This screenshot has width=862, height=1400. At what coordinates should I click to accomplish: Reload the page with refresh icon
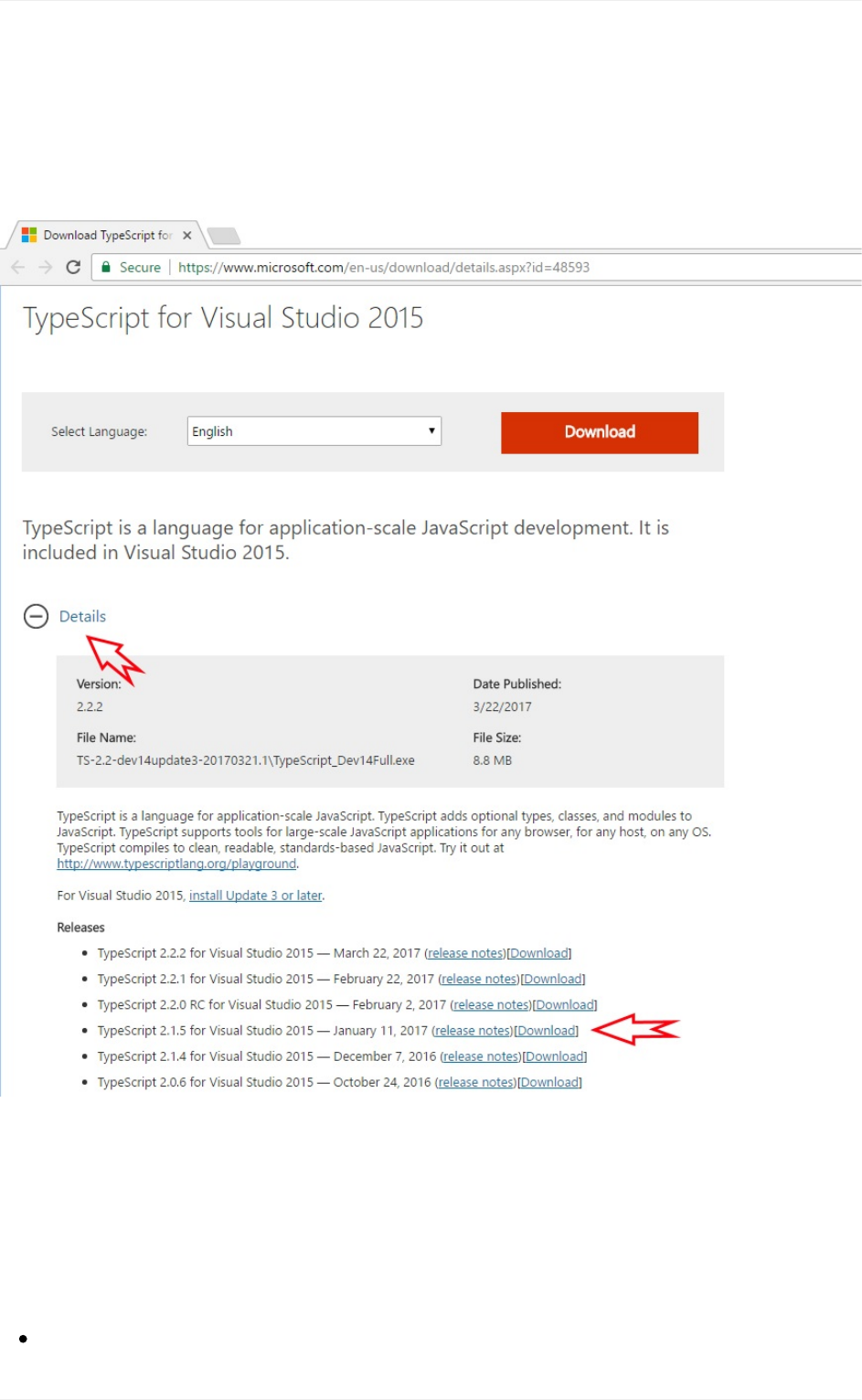pos(74,267)
